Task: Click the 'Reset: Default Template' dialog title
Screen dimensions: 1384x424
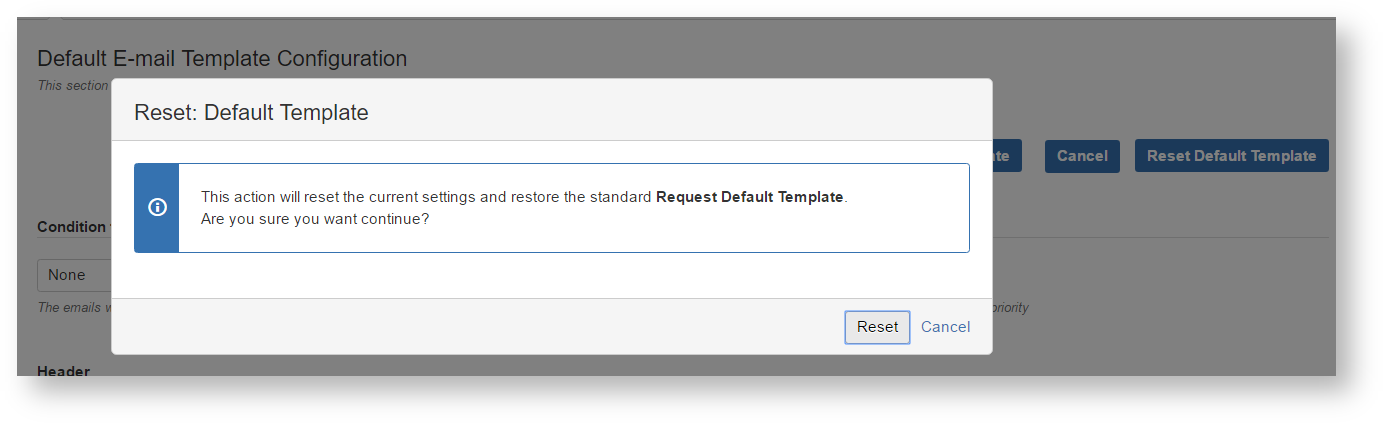Action: (251, 113)
